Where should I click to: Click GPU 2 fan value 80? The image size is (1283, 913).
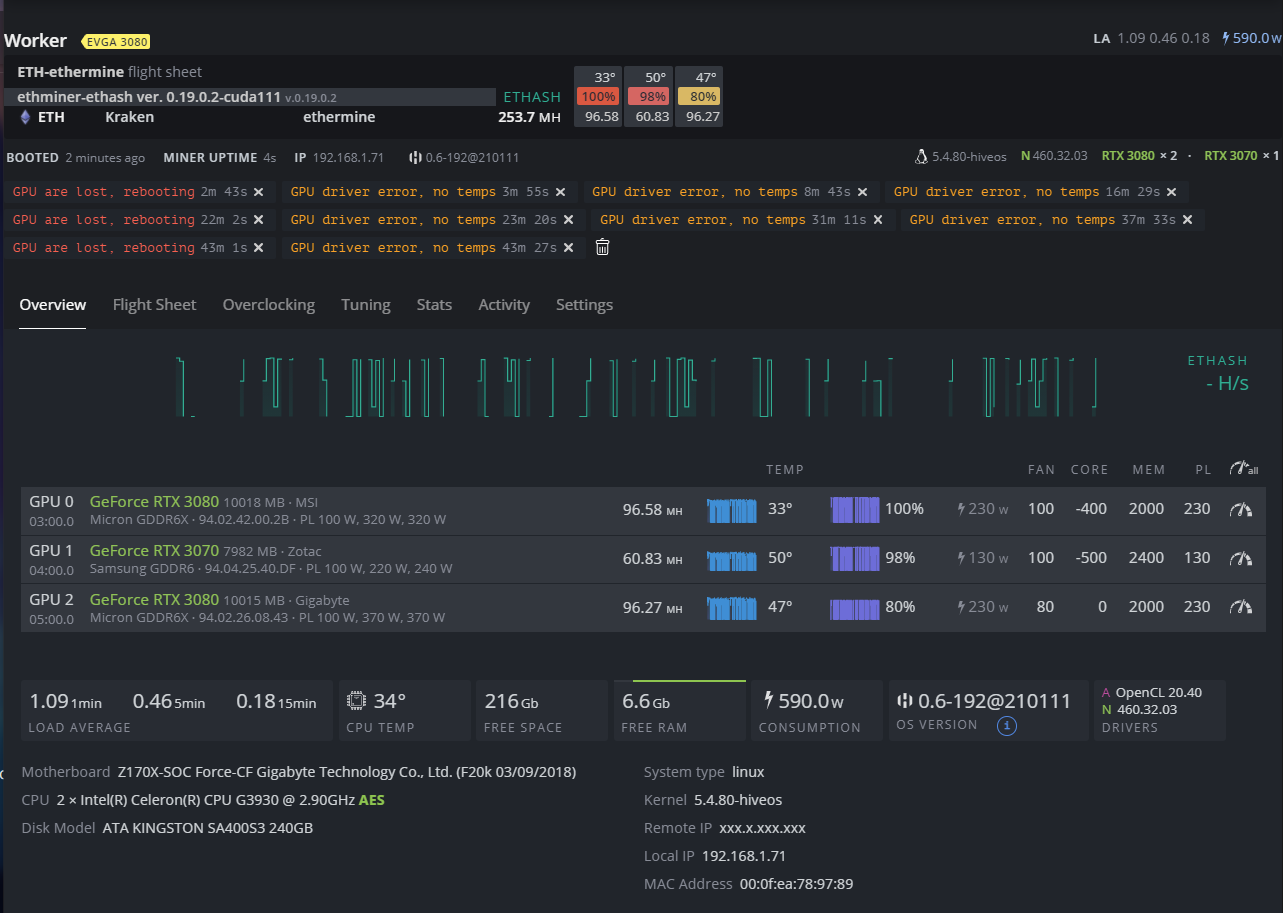point(1045,607)
